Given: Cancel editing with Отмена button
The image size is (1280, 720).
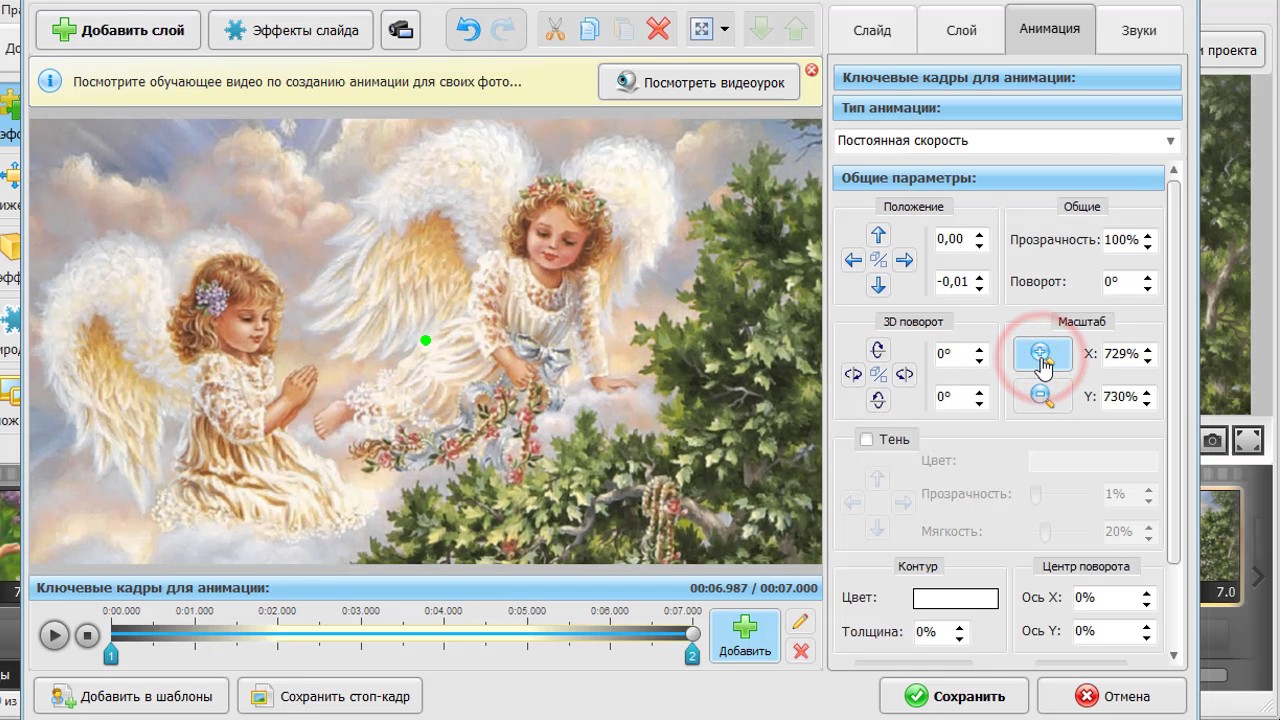Looking at the screenshot, I should 1112,696.
